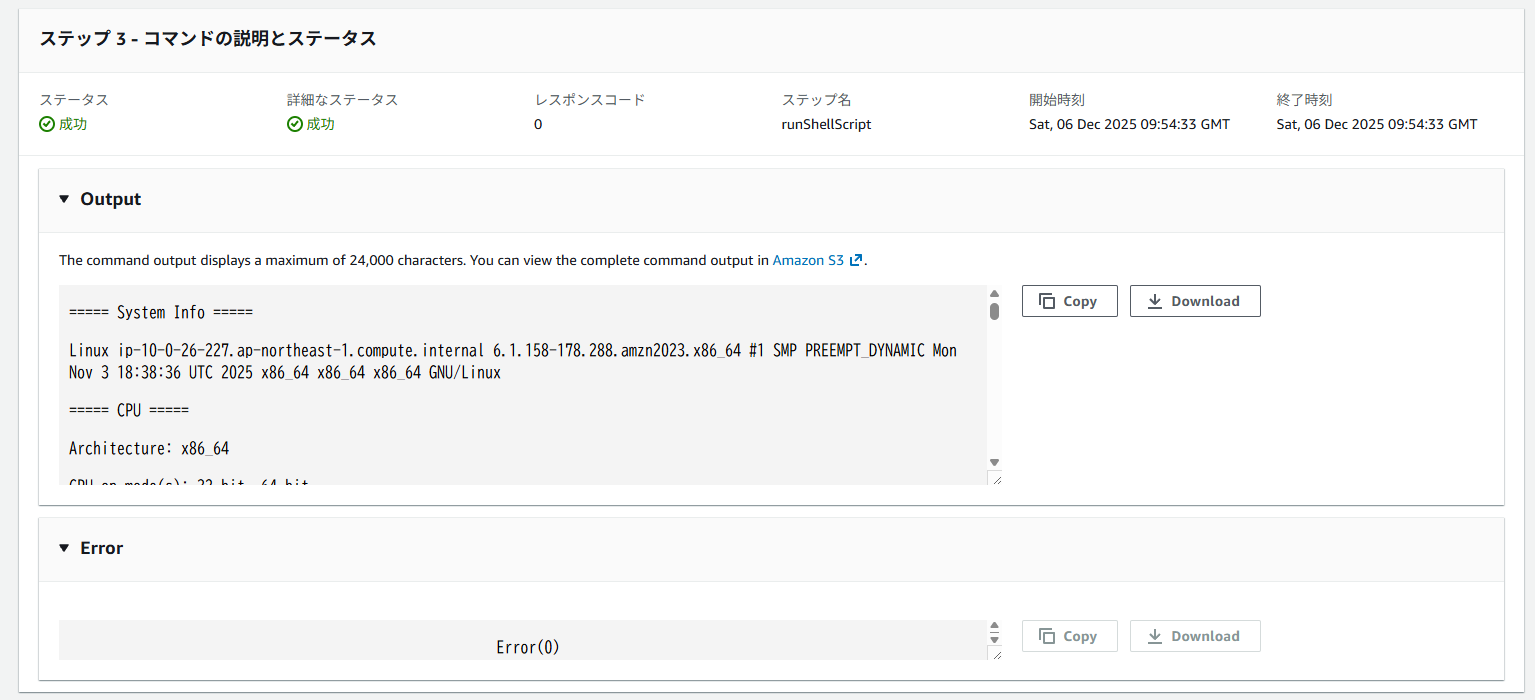Click the Output box scrollbar thumb
Viewport: 1535px width, 700px height.
pos(994,311)
